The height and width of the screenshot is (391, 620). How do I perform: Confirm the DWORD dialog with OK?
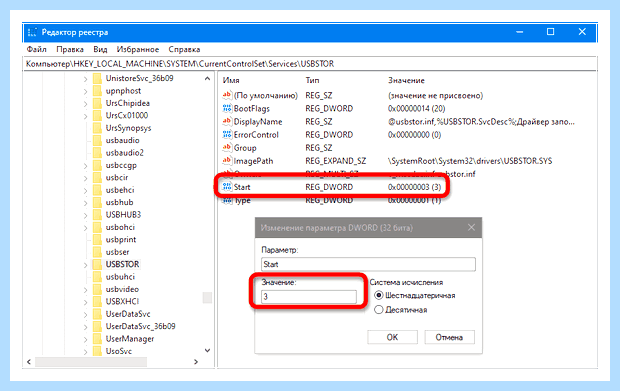click(x=392, y=337)
